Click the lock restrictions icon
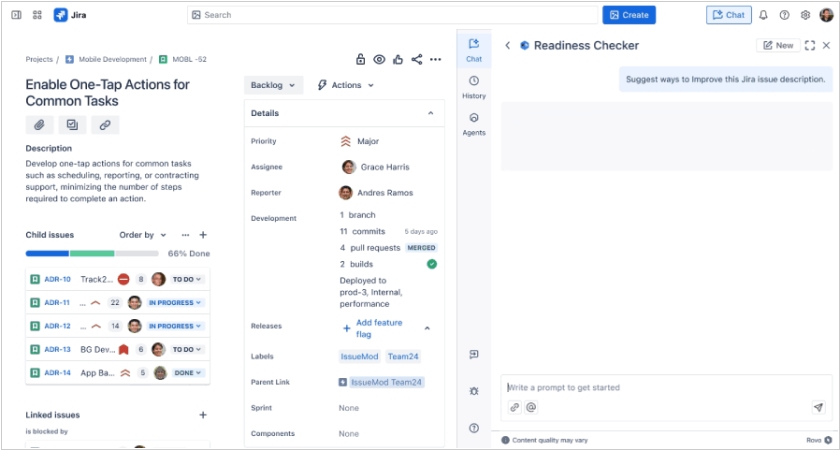The height and width of the screenshot is (450, 840). (x=361, y=60)
